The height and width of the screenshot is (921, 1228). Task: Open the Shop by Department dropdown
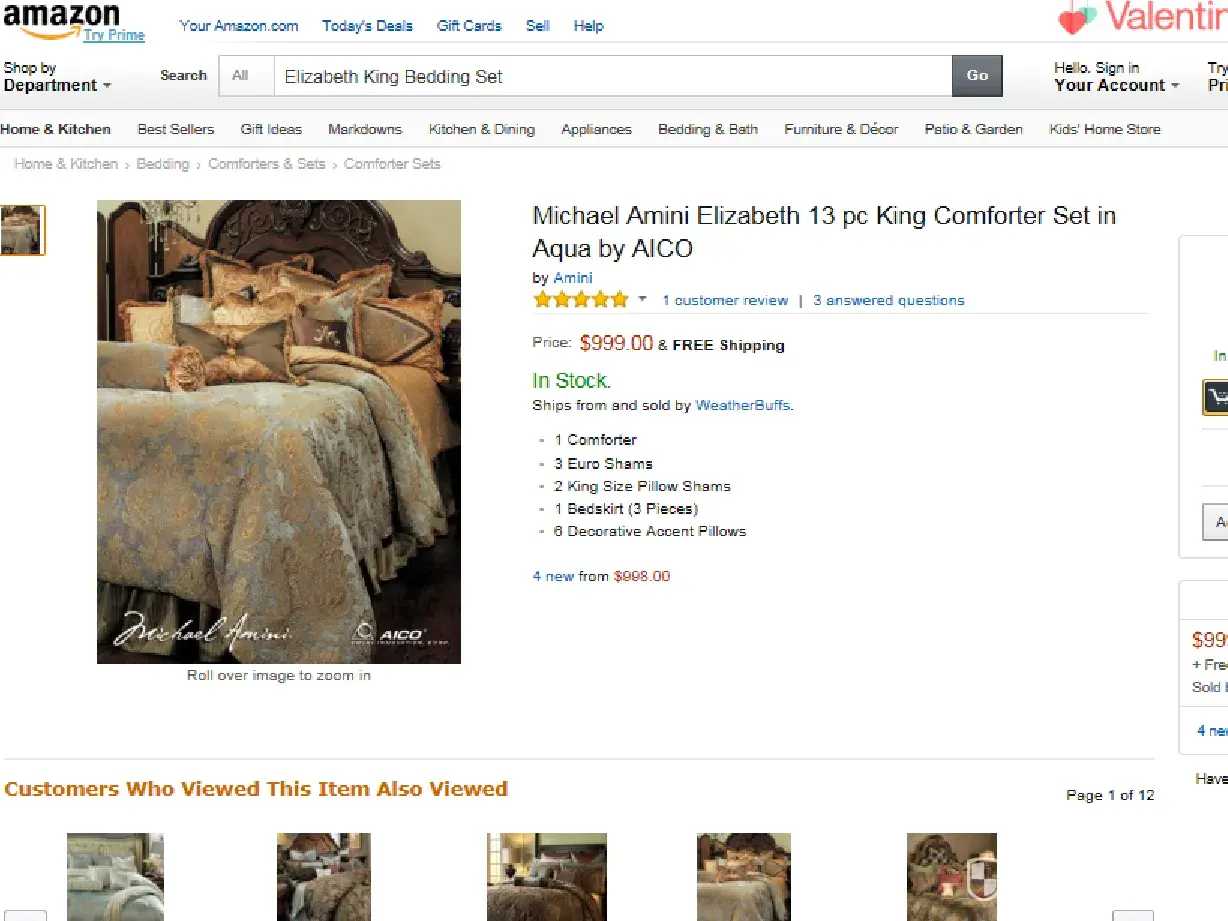click(x=57, y=77)
